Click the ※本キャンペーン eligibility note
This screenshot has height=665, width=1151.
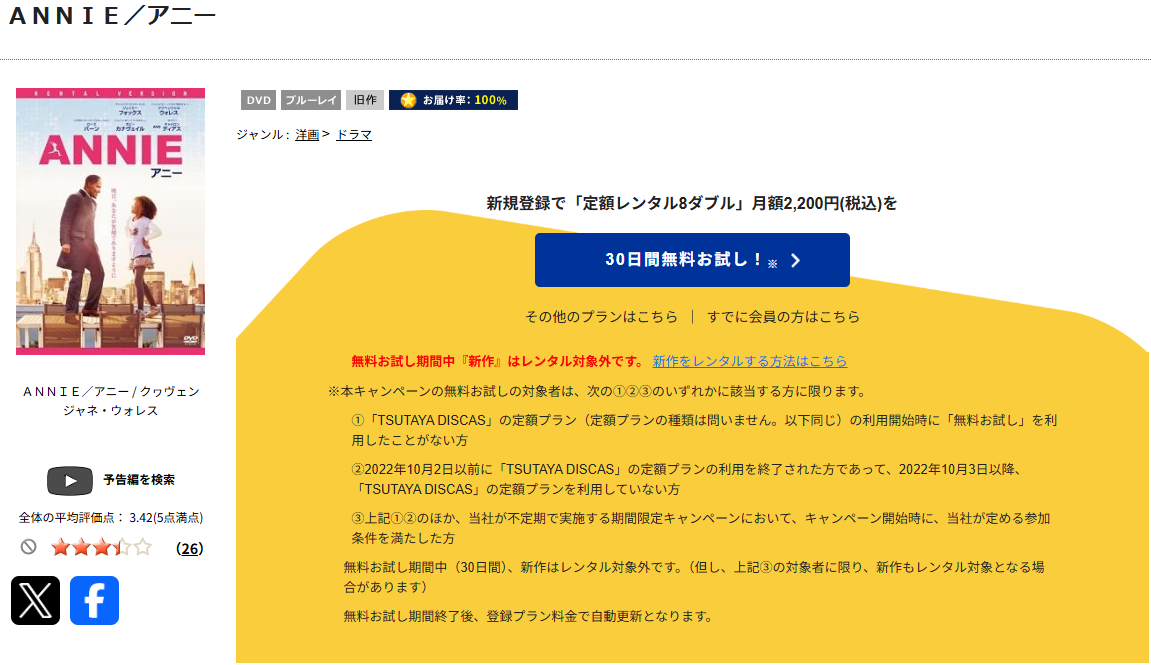click(x=598, y=391)
